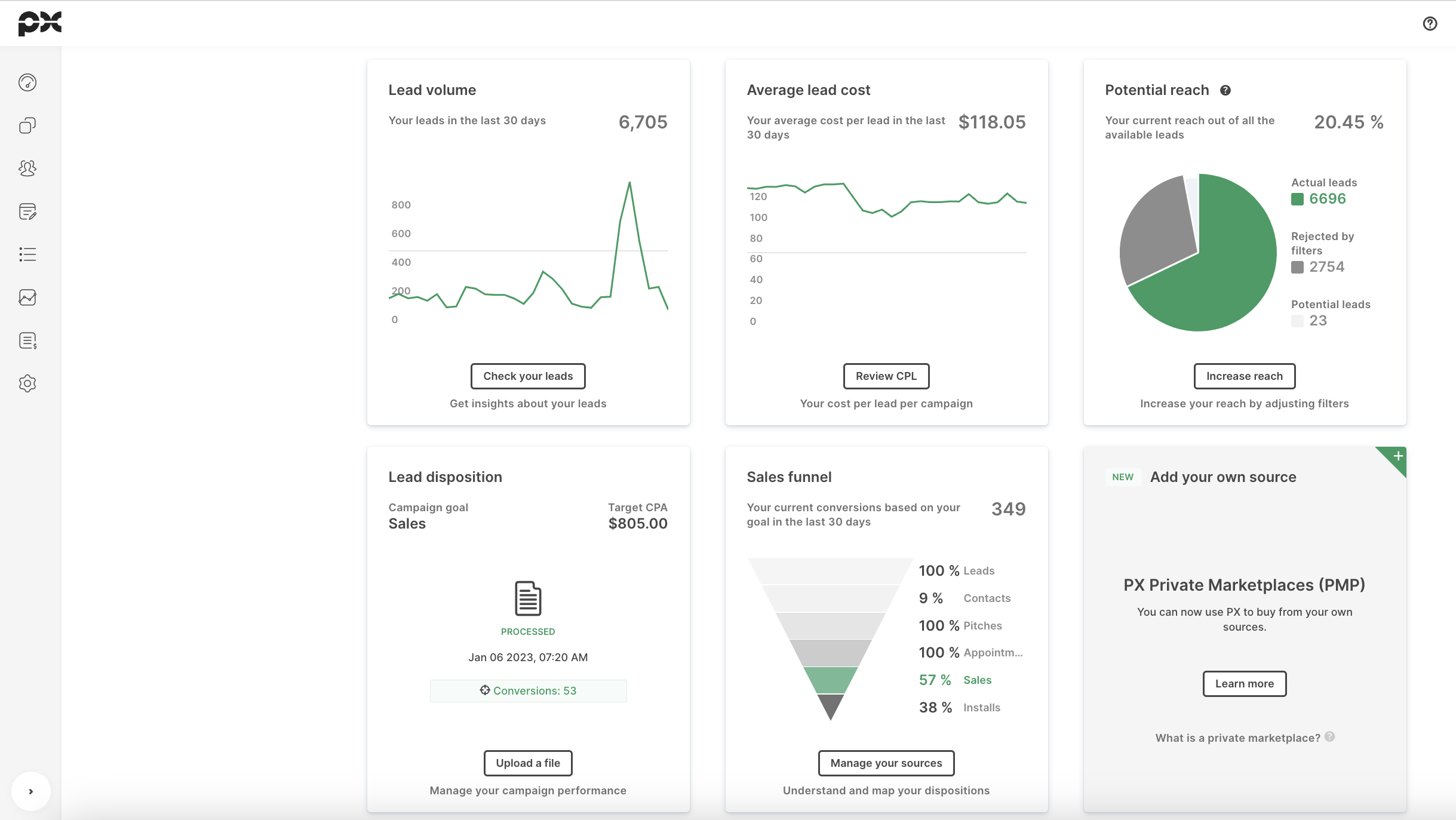
Task: Open the billing list sidebar icon
Action: click(27, 340)
